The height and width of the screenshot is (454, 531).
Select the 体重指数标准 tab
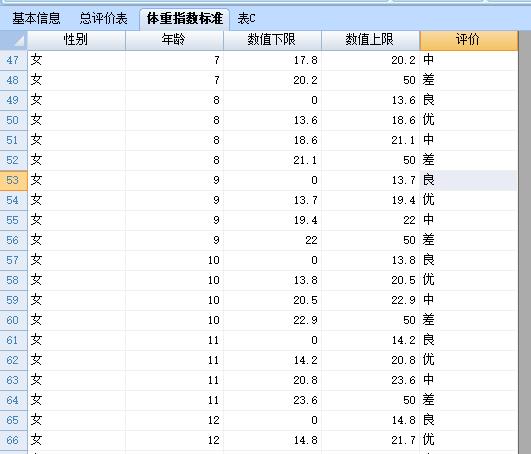pyautogui.click(x=185, y=18)
